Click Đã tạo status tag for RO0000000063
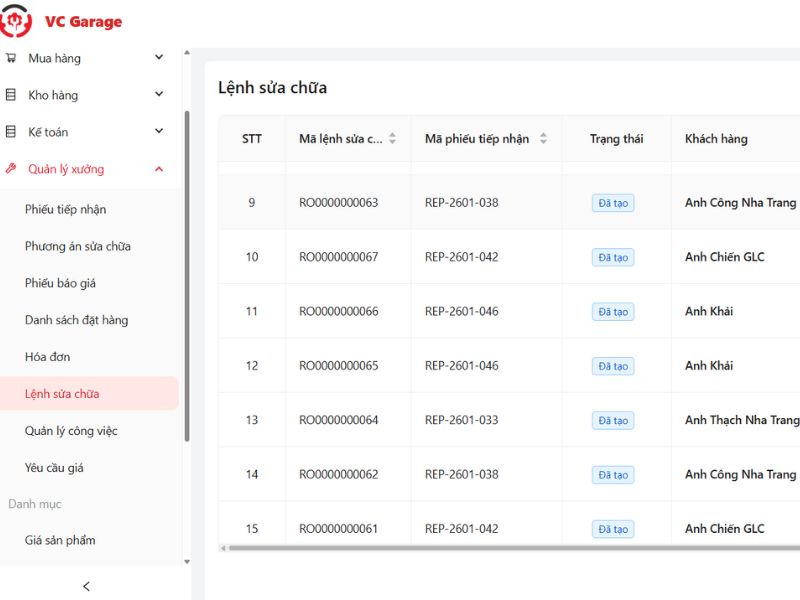Screen dimensions: 800x600 (612, 203)
